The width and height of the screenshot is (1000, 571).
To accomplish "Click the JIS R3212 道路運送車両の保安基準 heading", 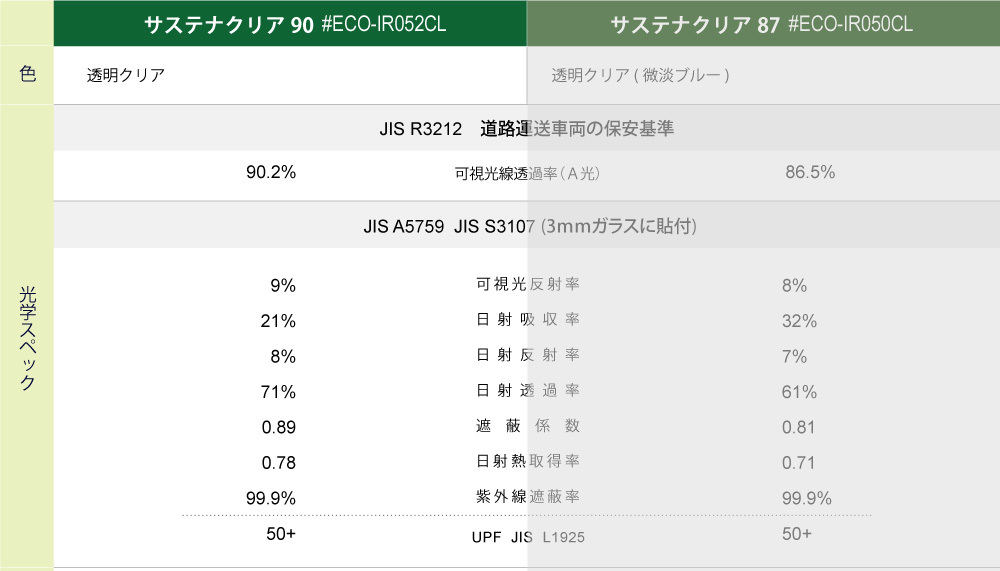I will 526,128.
